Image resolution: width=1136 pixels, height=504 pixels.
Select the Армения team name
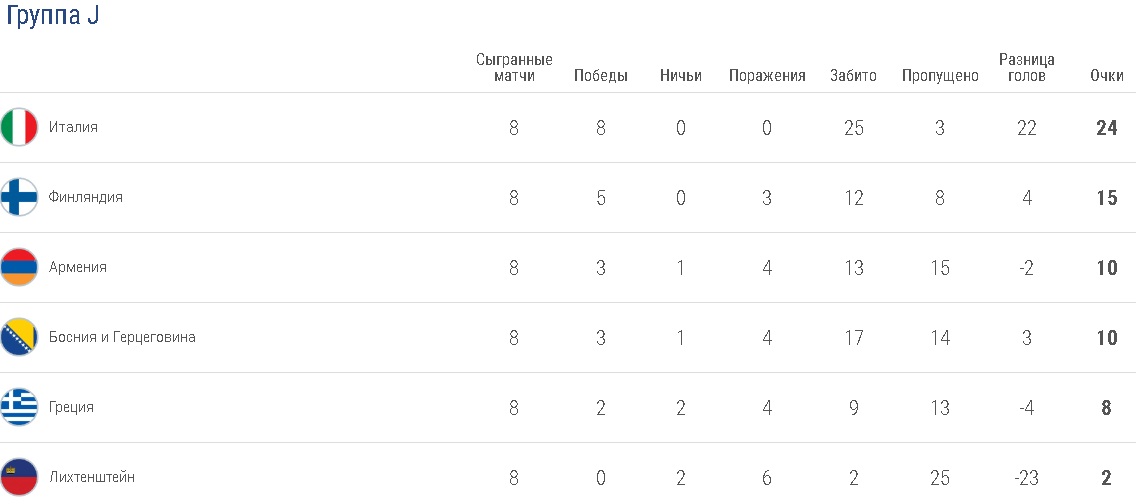click(x=78, y=268)
